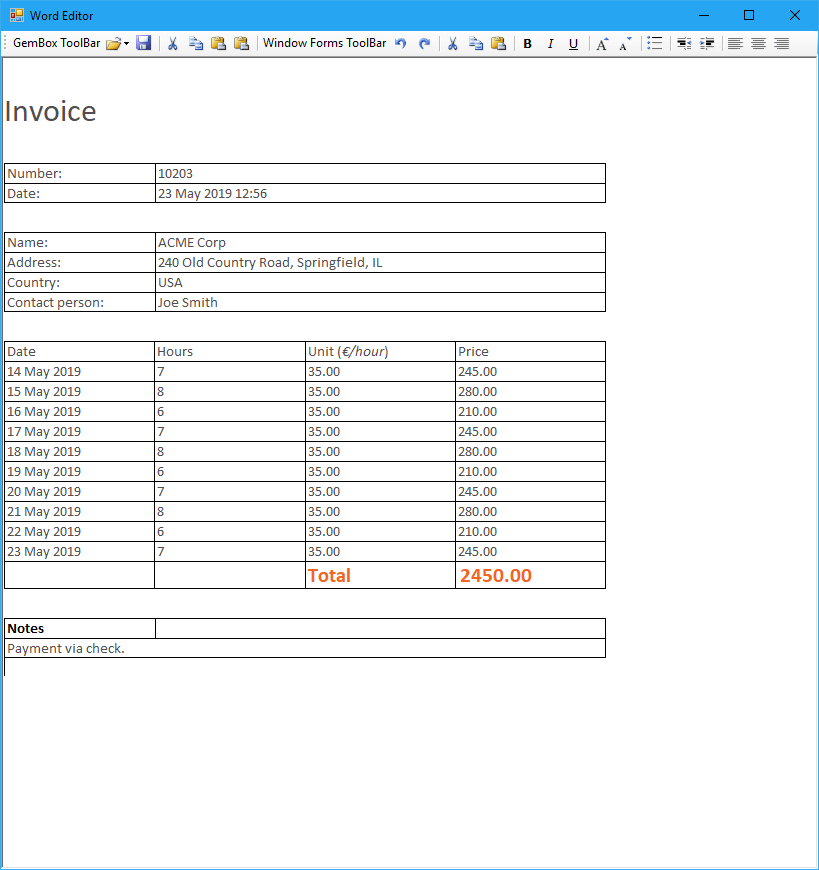819x870 pixels.
Task: Select the orange Total value 2450.00
Action: click(494, 575)
